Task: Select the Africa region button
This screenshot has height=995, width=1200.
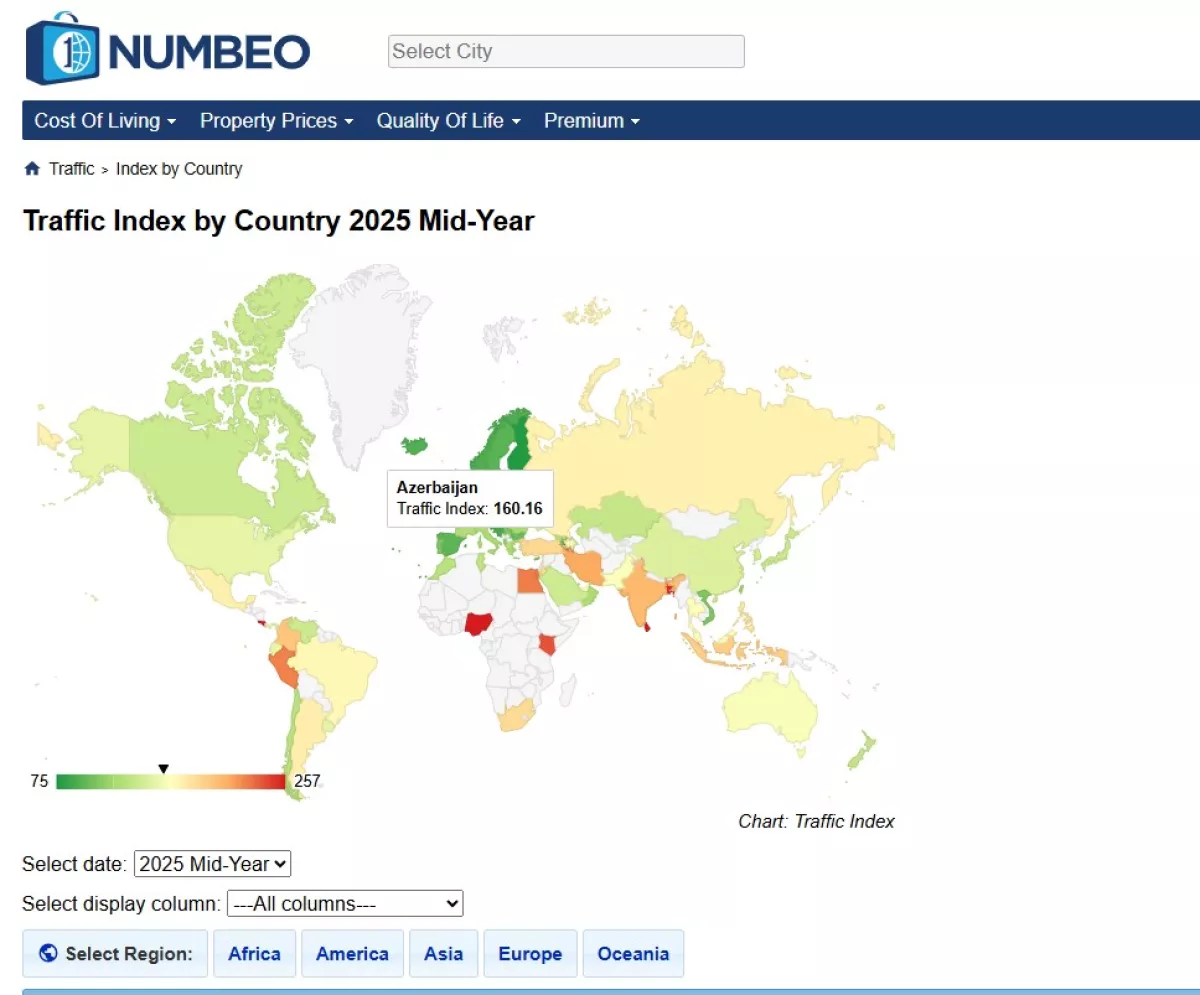Action: 254,953
